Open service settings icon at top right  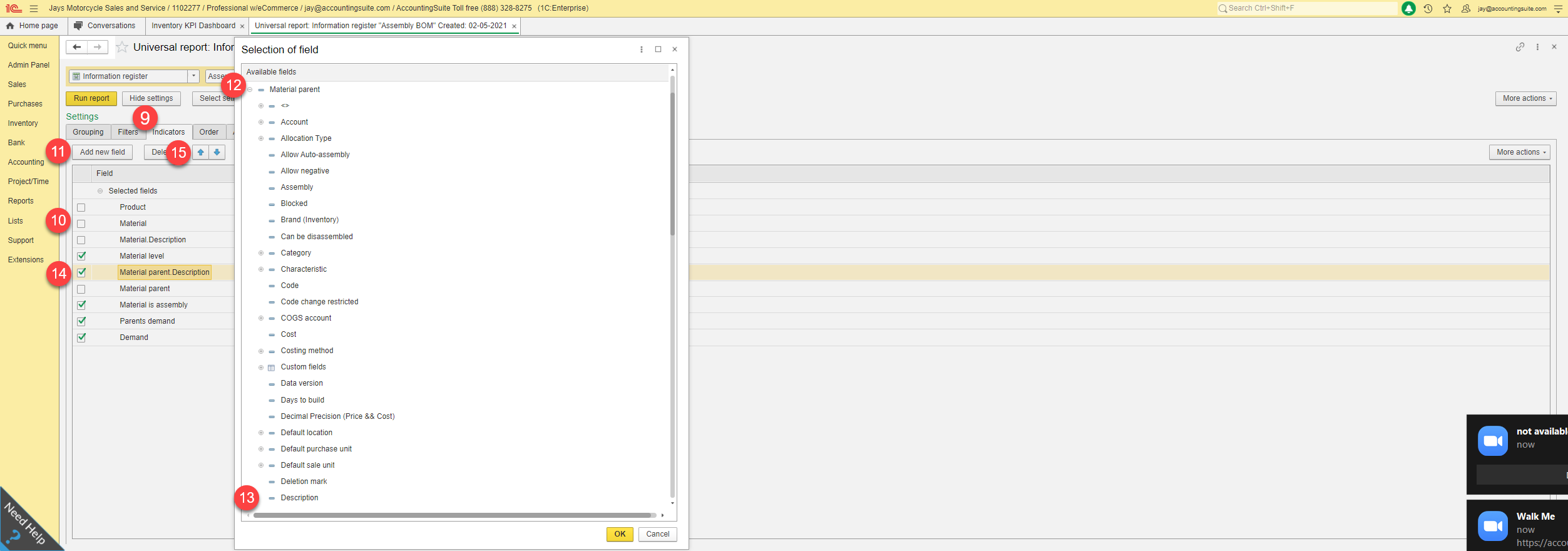pos(1558,9)
